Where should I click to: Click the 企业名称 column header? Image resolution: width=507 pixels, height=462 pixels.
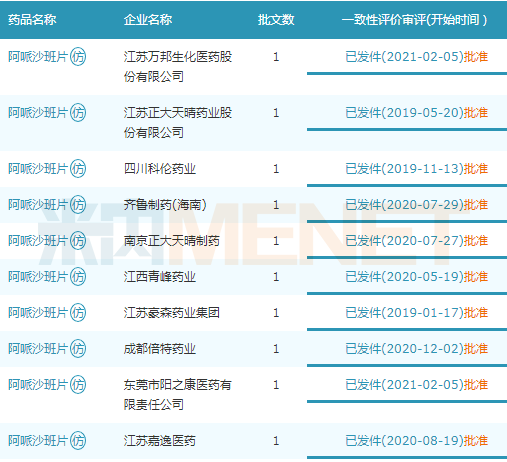point(148,20)
